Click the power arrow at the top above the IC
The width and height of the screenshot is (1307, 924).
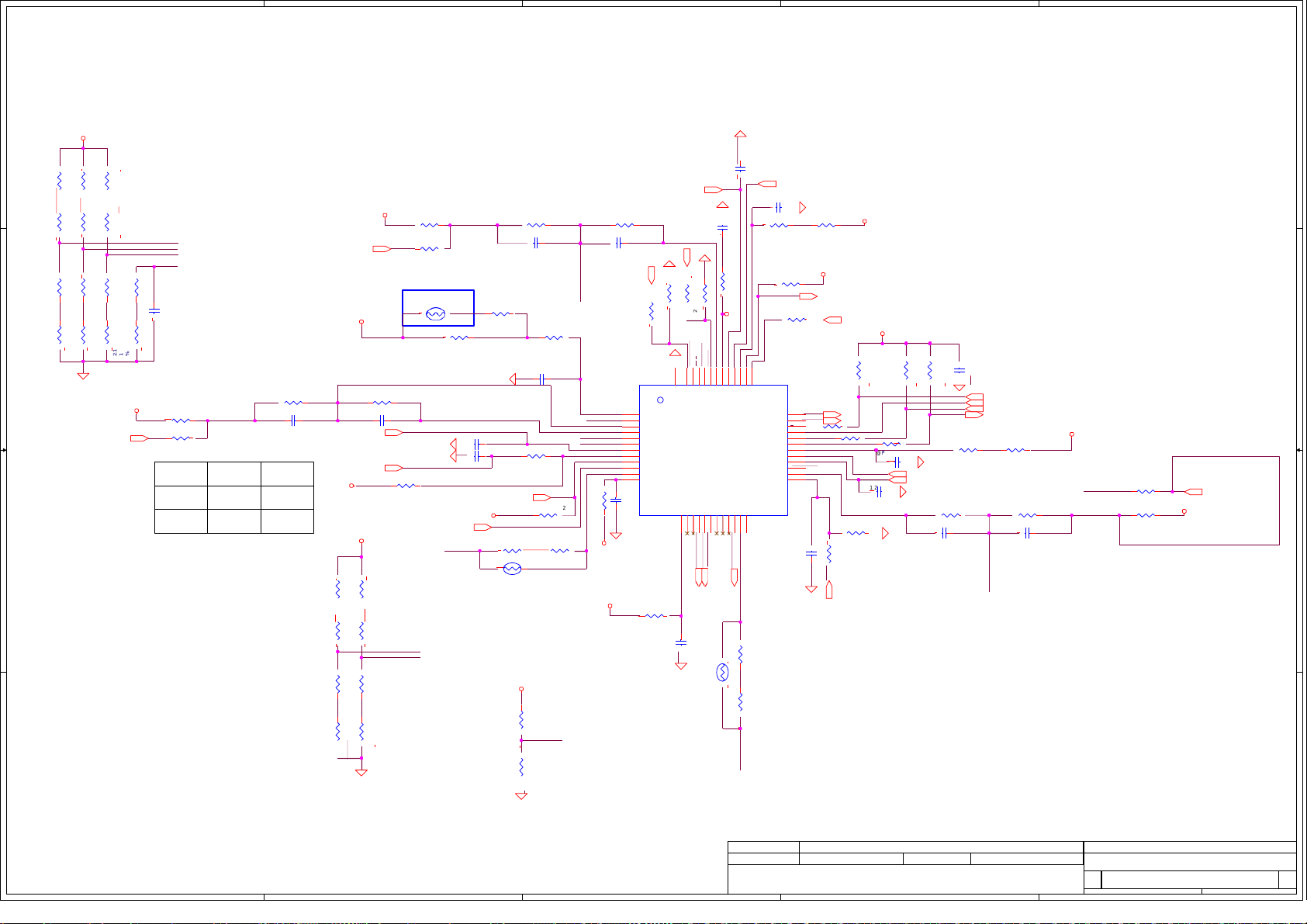click(740, 135)
